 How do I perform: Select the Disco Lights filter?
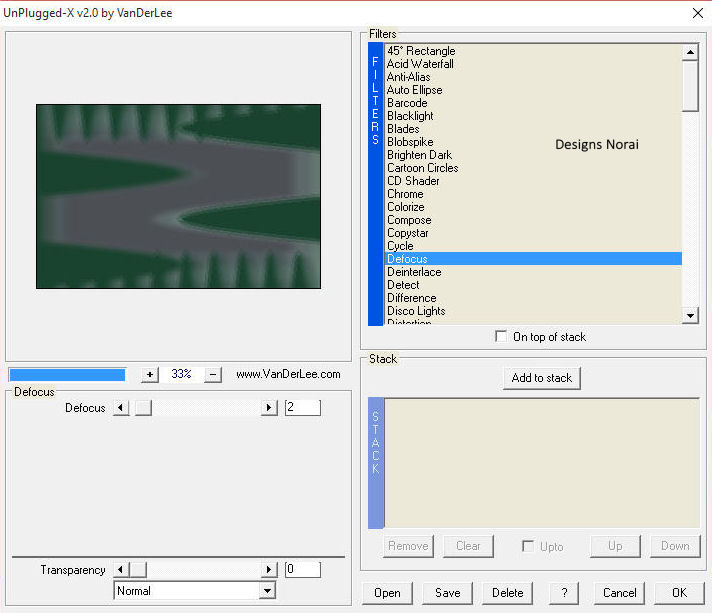[x=533, y=311]
